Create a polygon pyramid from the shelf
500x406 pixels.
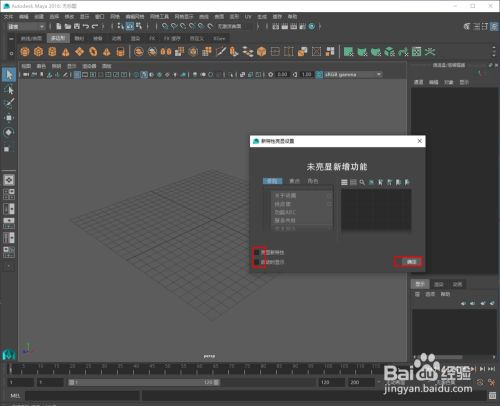coord(107,52)
